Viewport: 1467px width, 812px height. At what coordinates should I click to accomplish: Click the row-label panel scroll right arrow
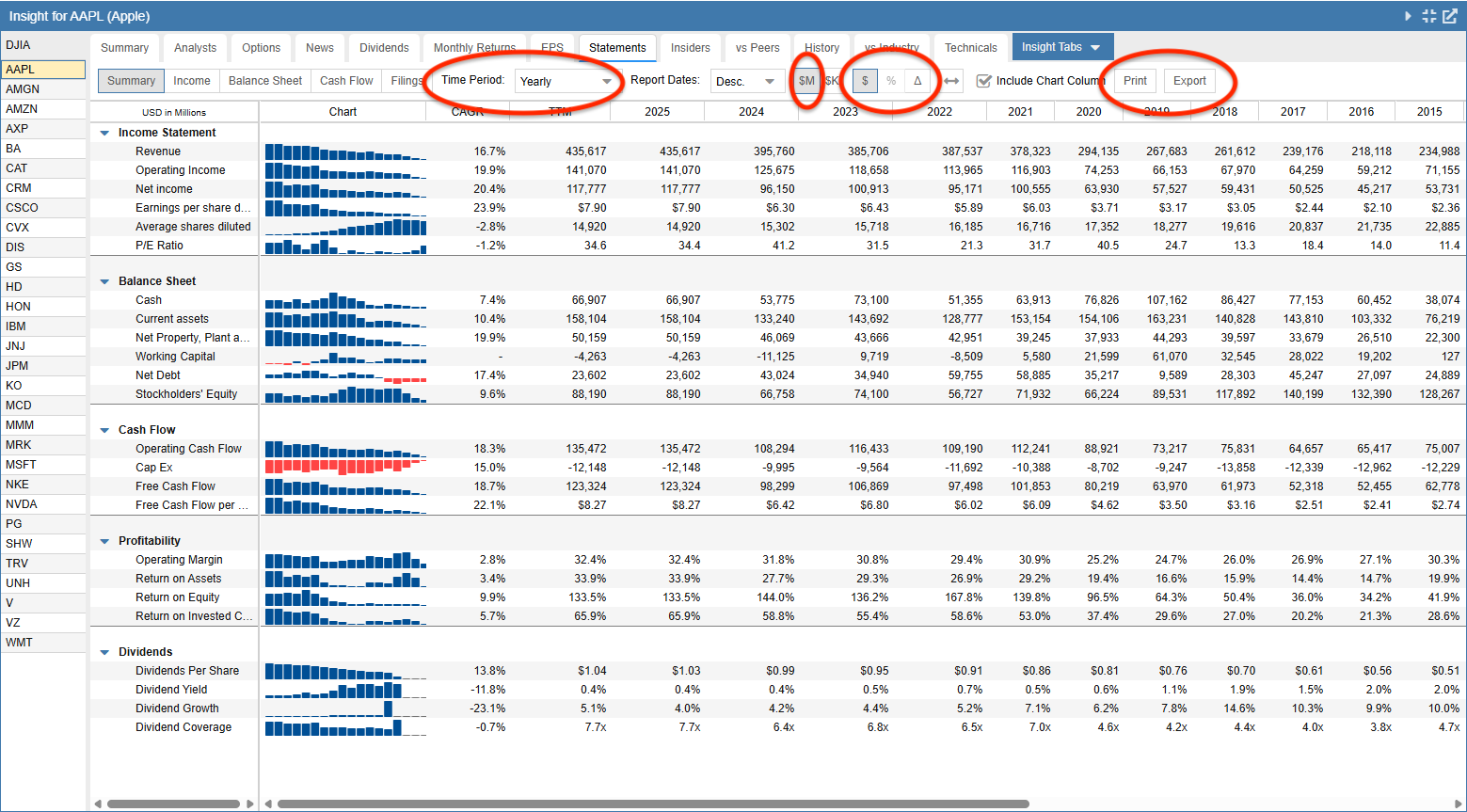click(250, 804)
